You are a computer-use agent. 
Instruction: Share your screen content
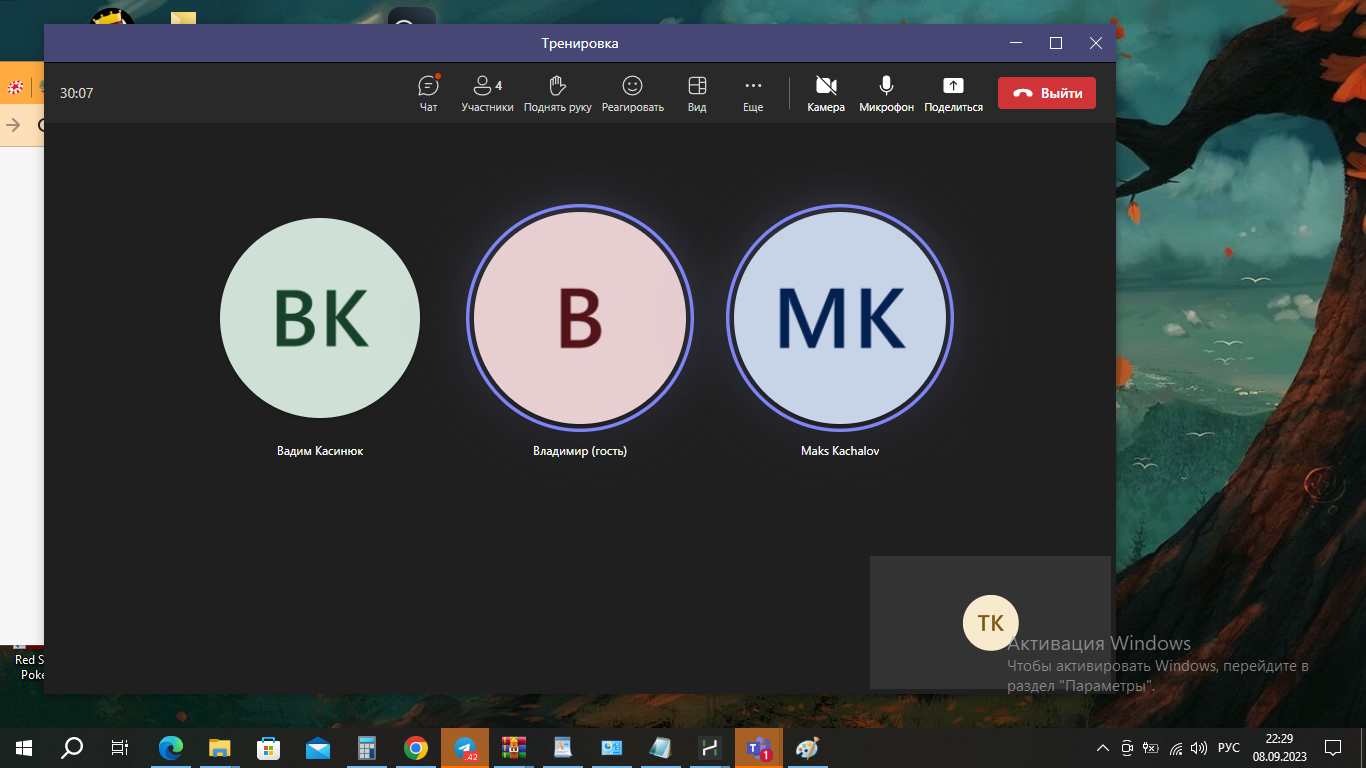(x=953, y=93)
